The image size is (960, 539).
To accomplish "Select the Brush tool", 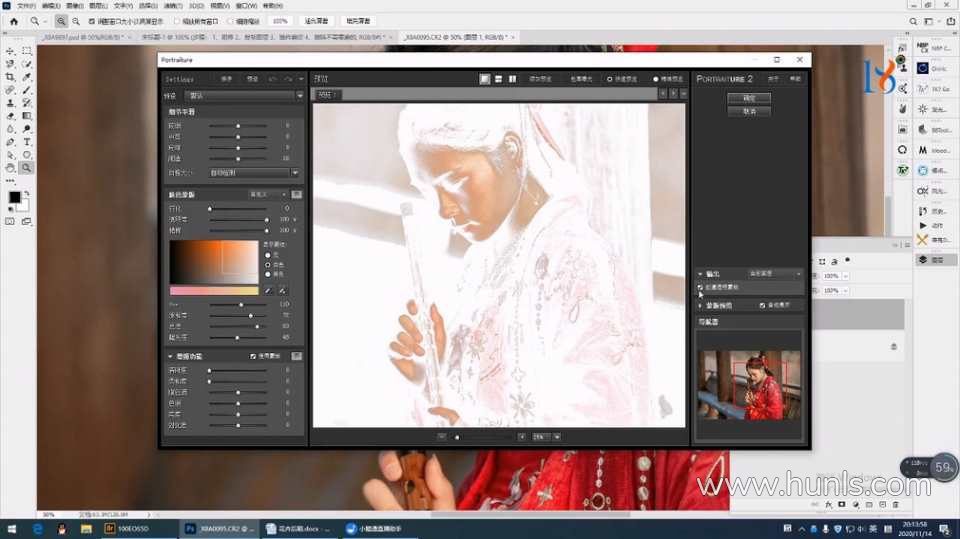I will point(26,90).
